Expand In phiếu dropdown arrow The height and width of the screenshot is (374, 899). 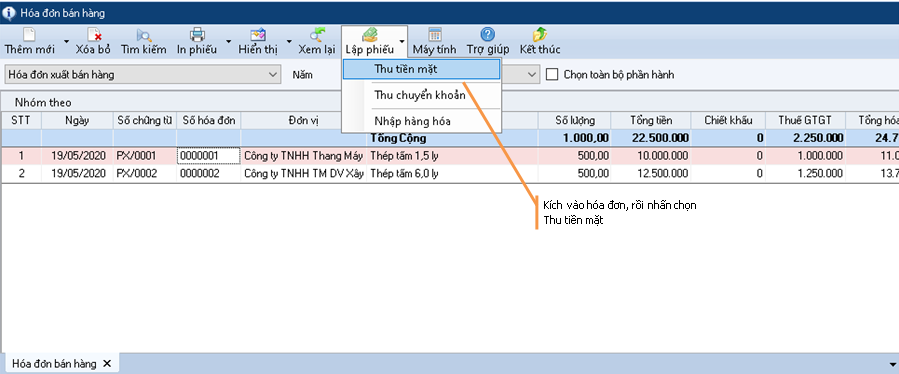(x=228, y=41)
